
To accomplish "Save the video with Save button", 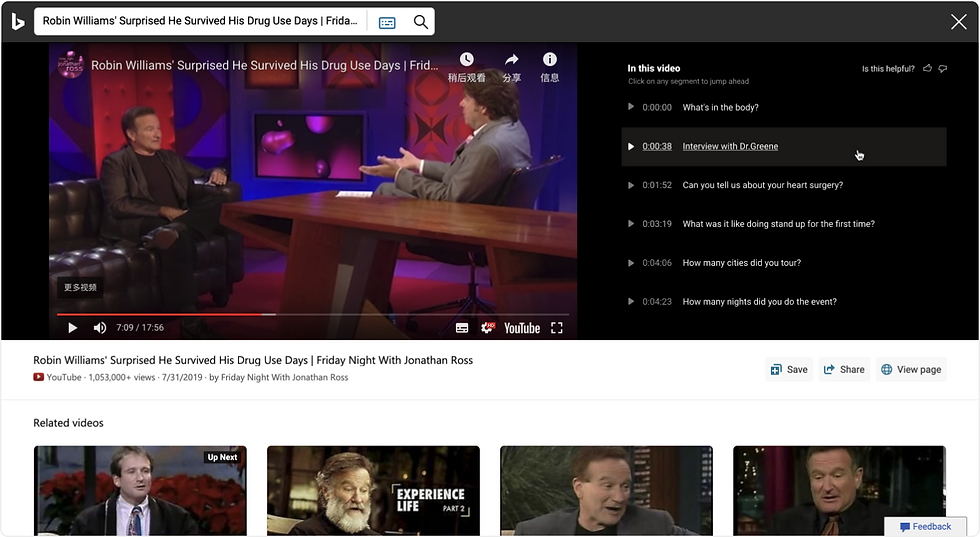I will tap(789, 369).
